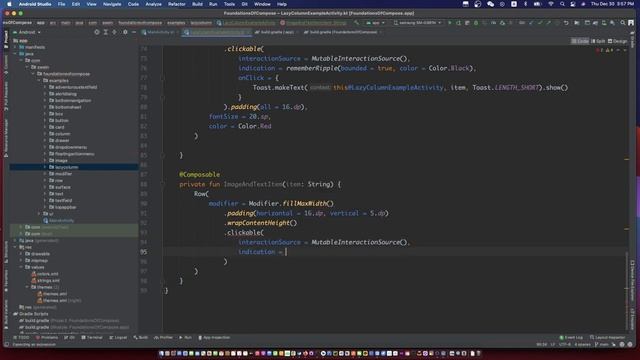Select the topappbar folder in project tree
This screenshot has width=640, height=360.
click(62, 207)
